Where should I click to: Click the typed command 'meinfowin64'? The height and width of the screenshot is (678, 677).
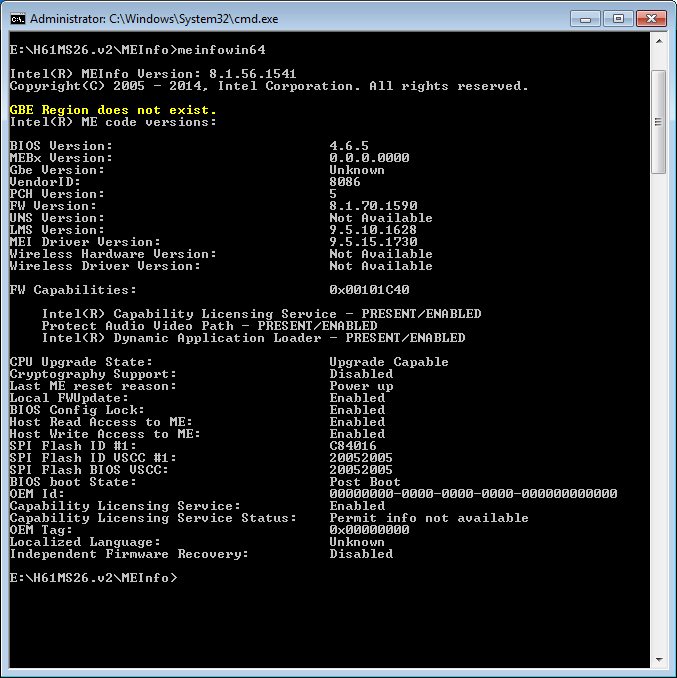[x=221, y=50]
